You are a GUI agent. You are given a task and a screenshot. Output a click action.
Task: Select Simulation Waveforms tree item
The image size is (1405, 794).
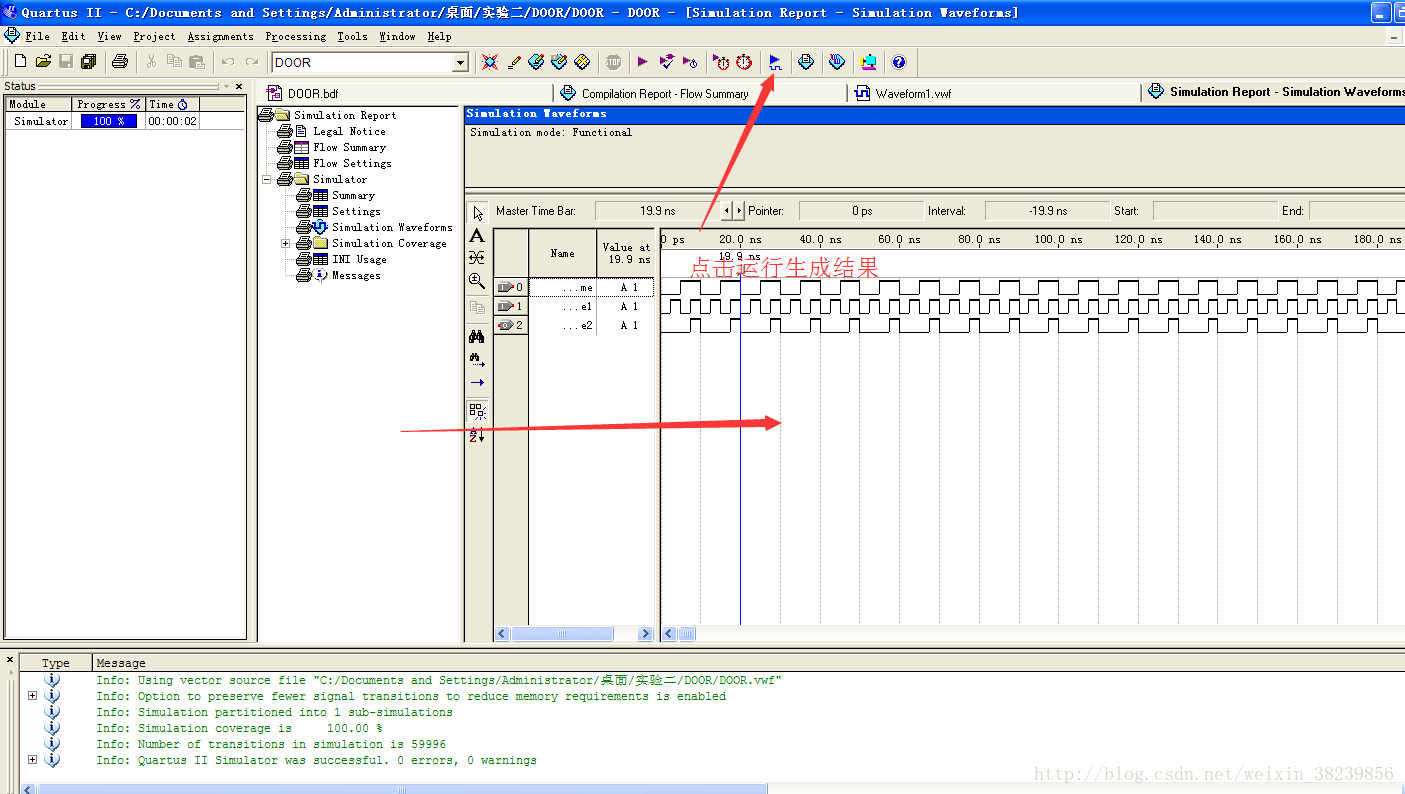coord(392,227)
